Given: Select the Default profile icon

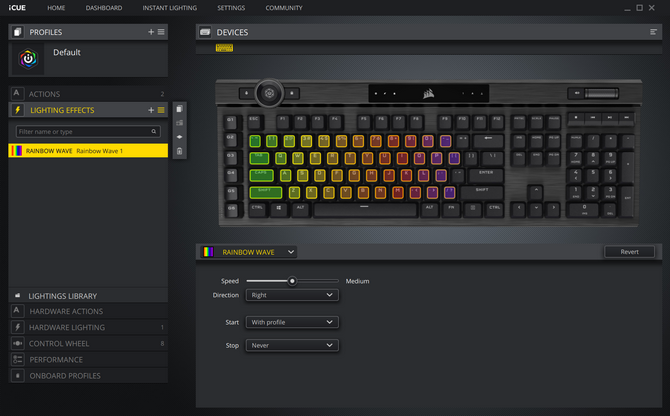Looking at the screenshot, I should [x=28, y=59].
